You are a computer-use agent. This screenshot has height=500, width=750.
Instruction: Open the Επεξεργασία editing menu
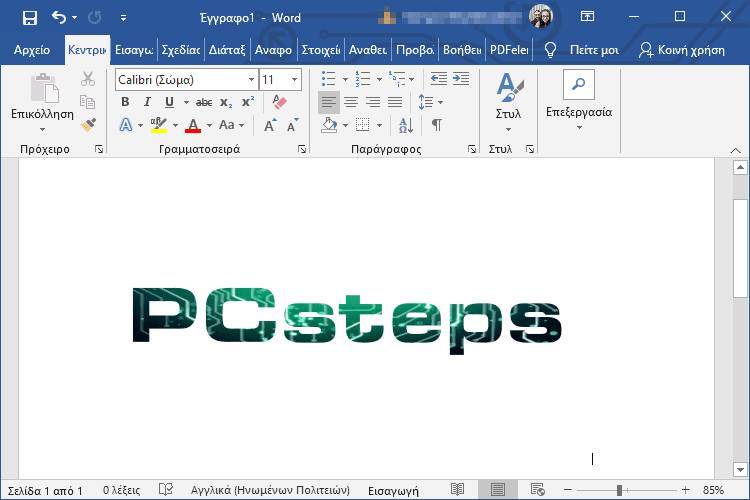[x=579, y=101]
